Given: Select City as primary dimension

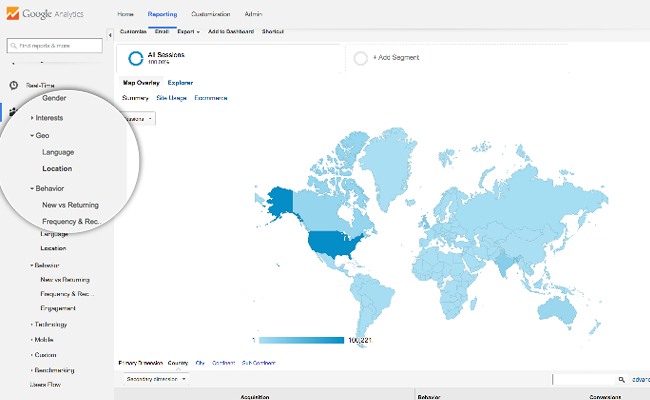Looking at the screenshot, I should coord(200,362).
